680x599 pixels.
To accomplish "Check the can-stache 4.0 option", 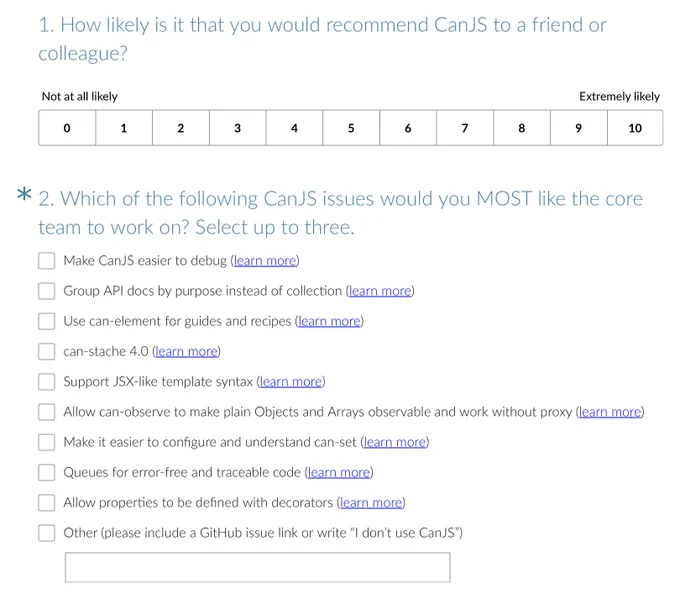I will 46,352.
